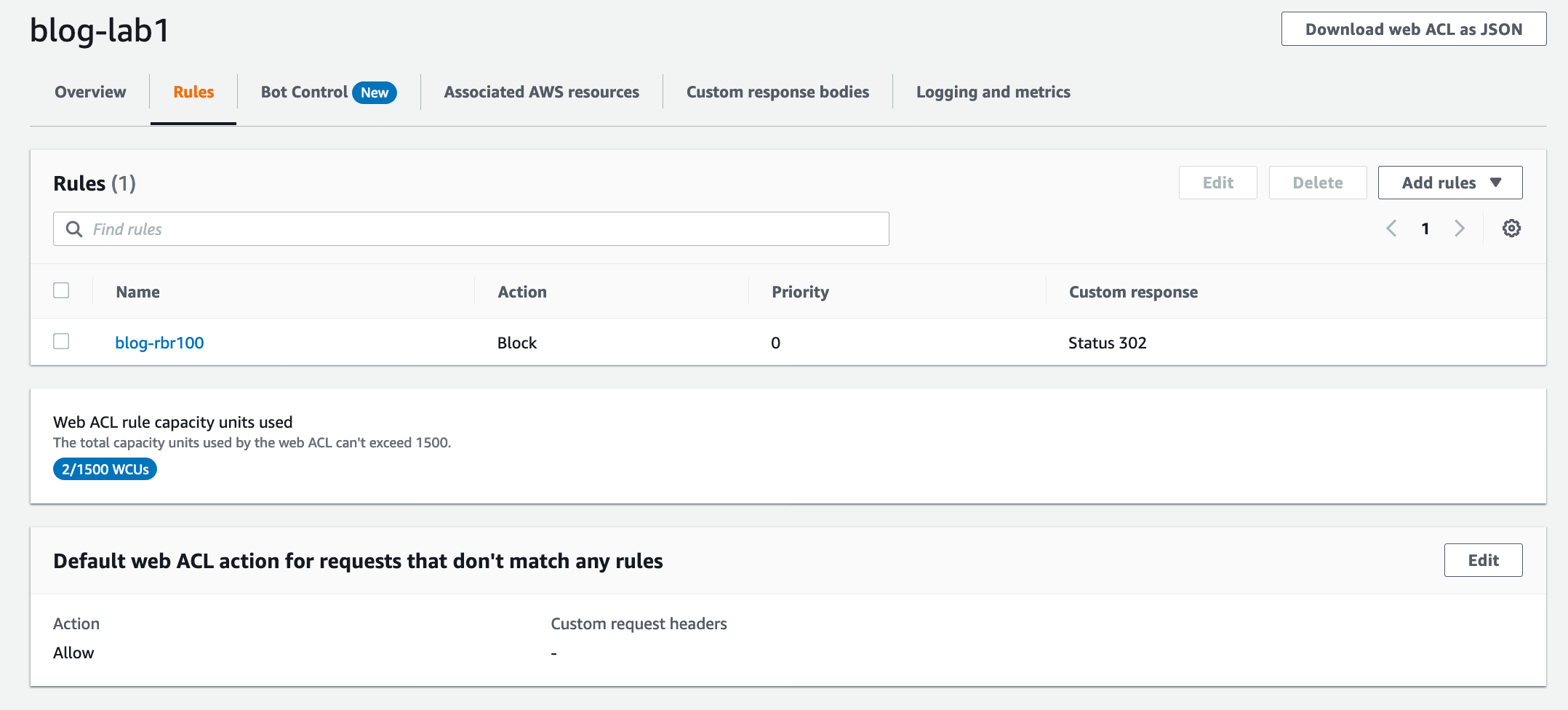
Task: Open the Logging and metrics tab
Action: 993,92
